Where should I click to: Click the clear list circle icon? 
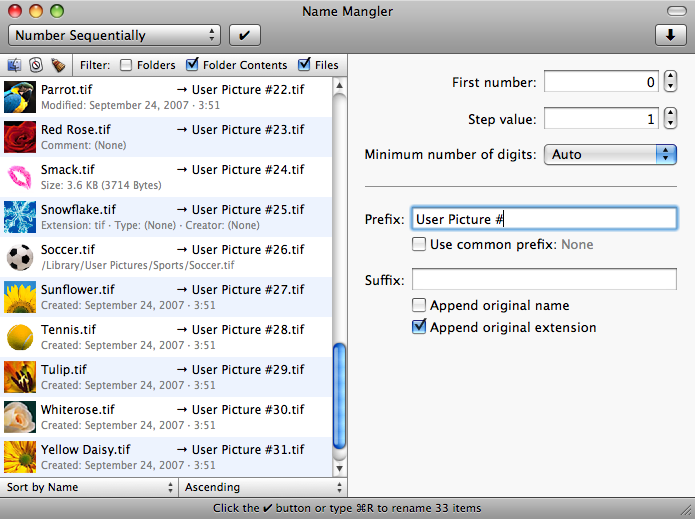click(36, 65)
